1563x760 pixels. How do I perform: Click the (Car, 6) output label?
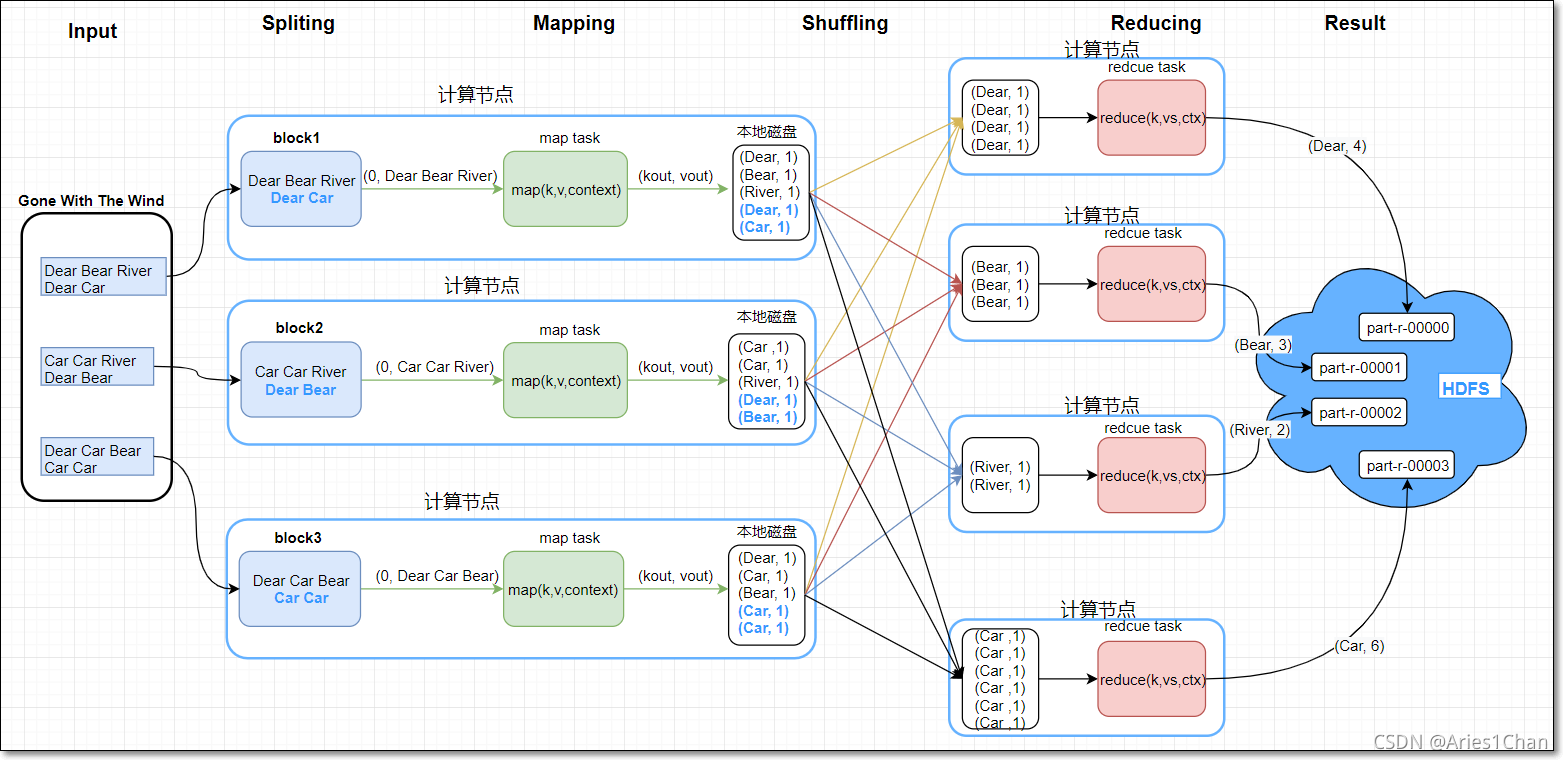tap(1359, 646)
